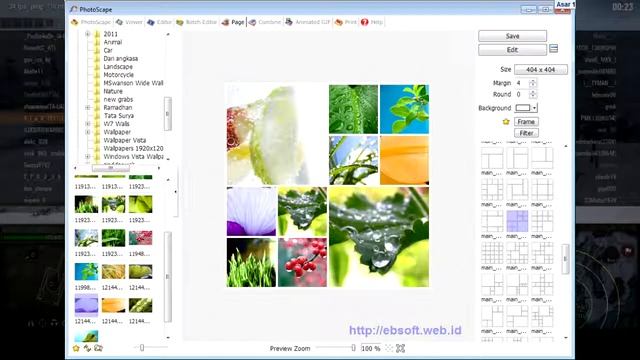
Task: Open the Animated GIF tab
Action: coord(307,22)
